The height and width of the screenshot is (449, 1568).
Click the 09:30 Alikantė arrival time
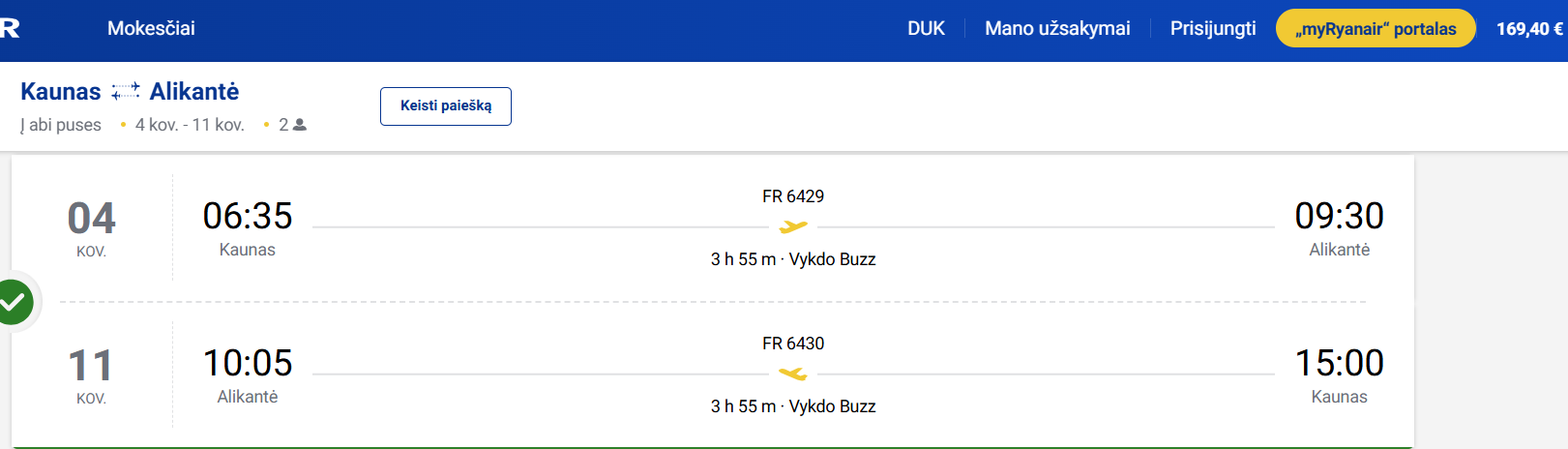[x=1339, y=217]
